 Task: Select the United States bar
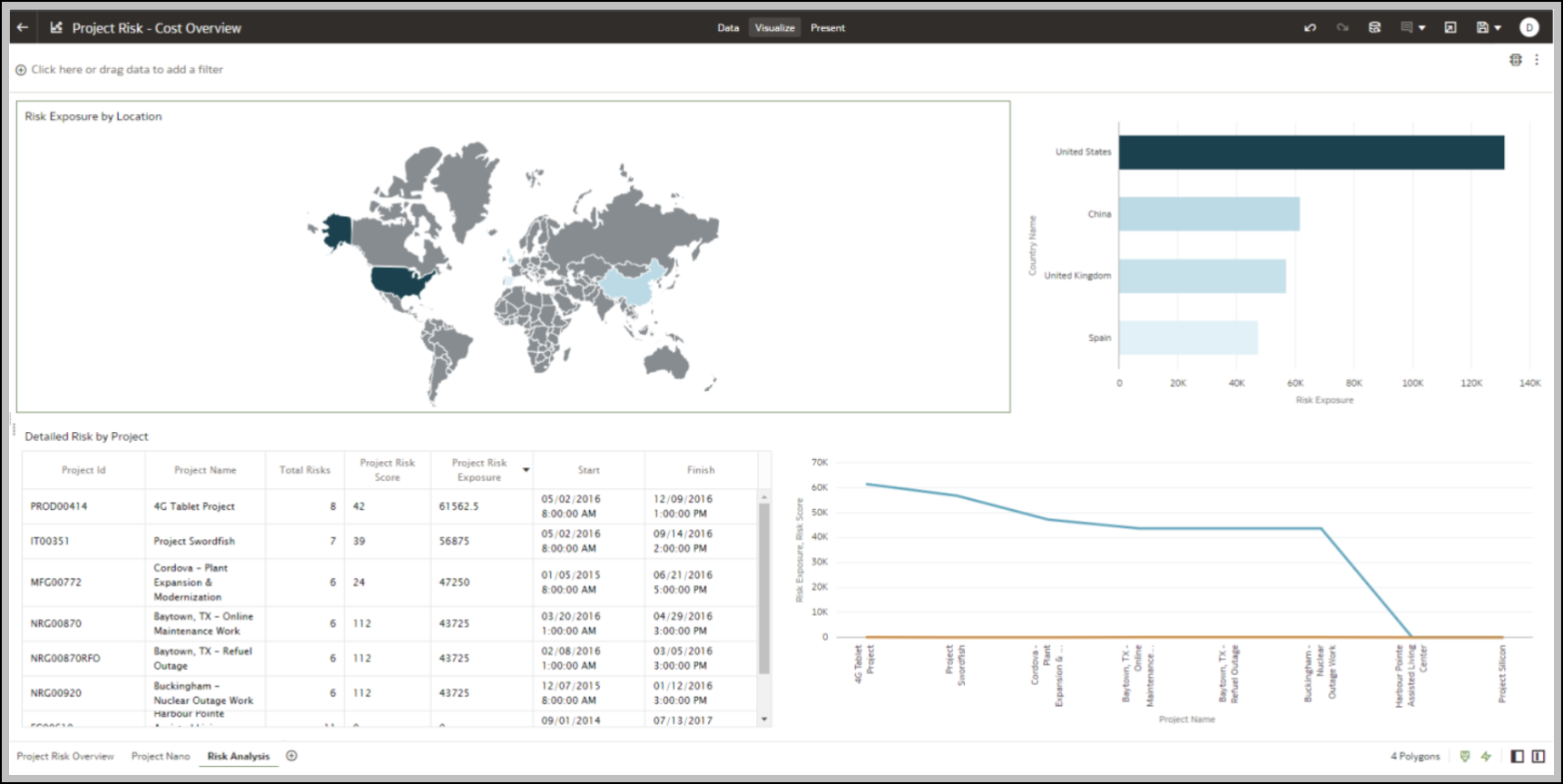pyautogui.click(x=1312, y=152)
